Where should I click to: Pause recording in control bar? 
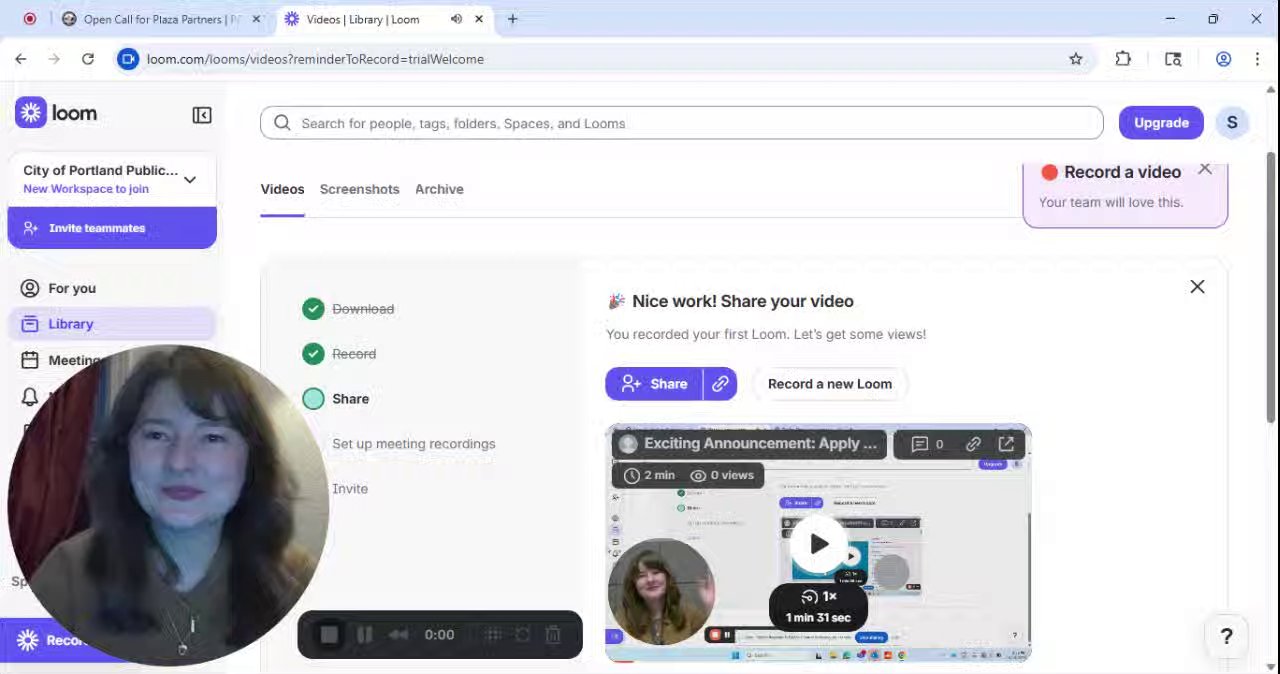[x=365, y=635]
